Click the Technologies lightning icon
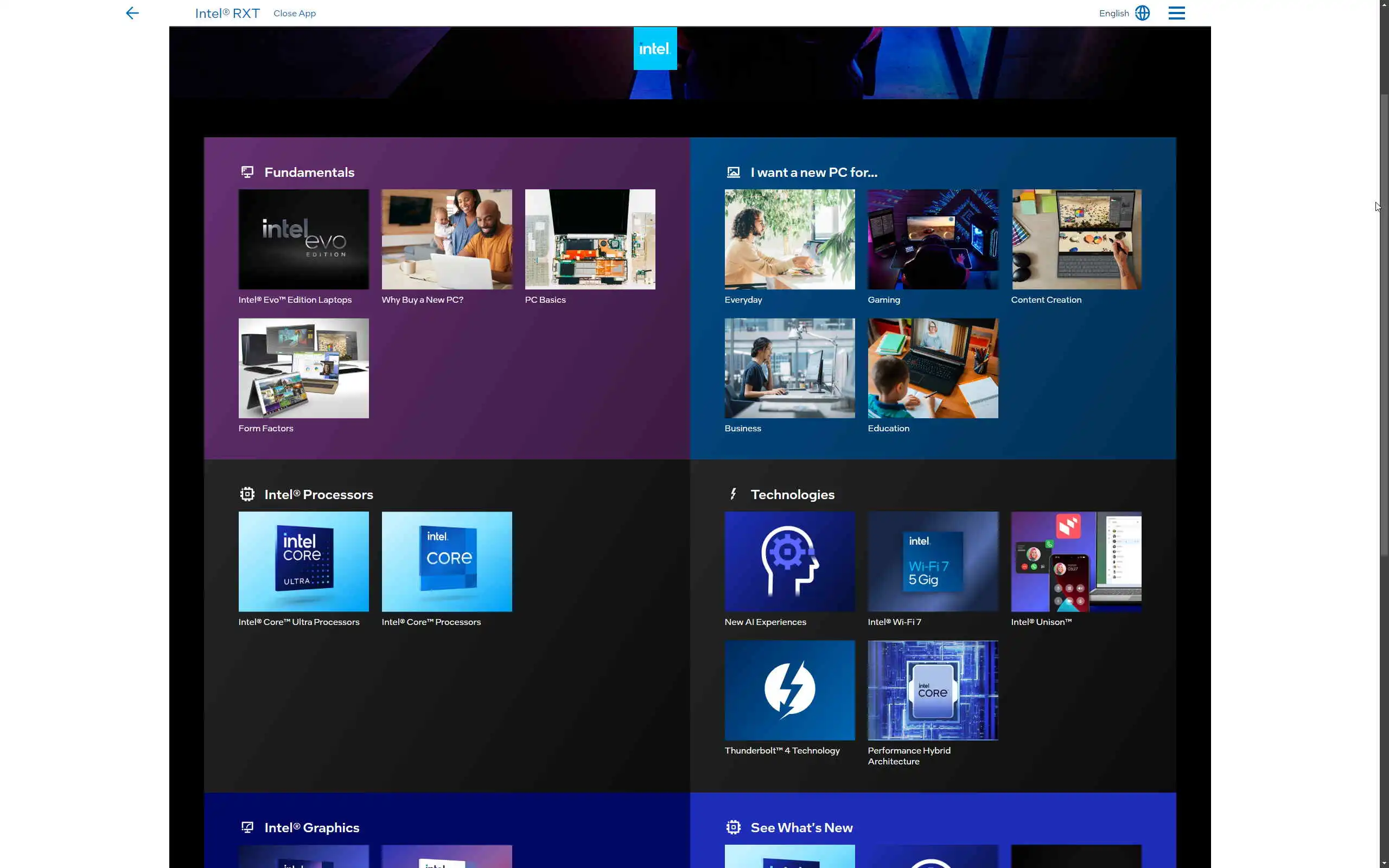 pos(733,494)
